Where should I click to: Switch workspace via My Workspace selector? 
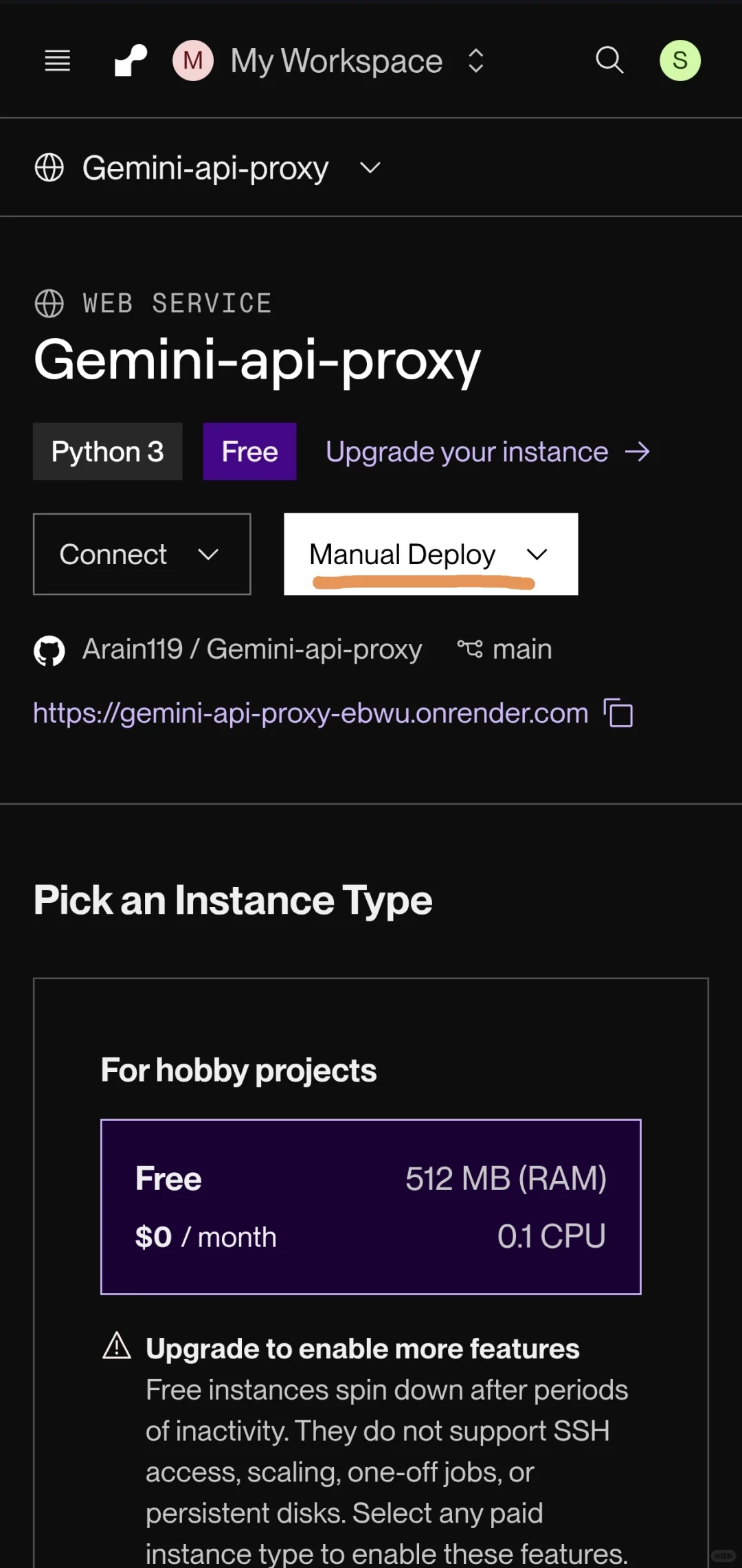pos(357,61)
